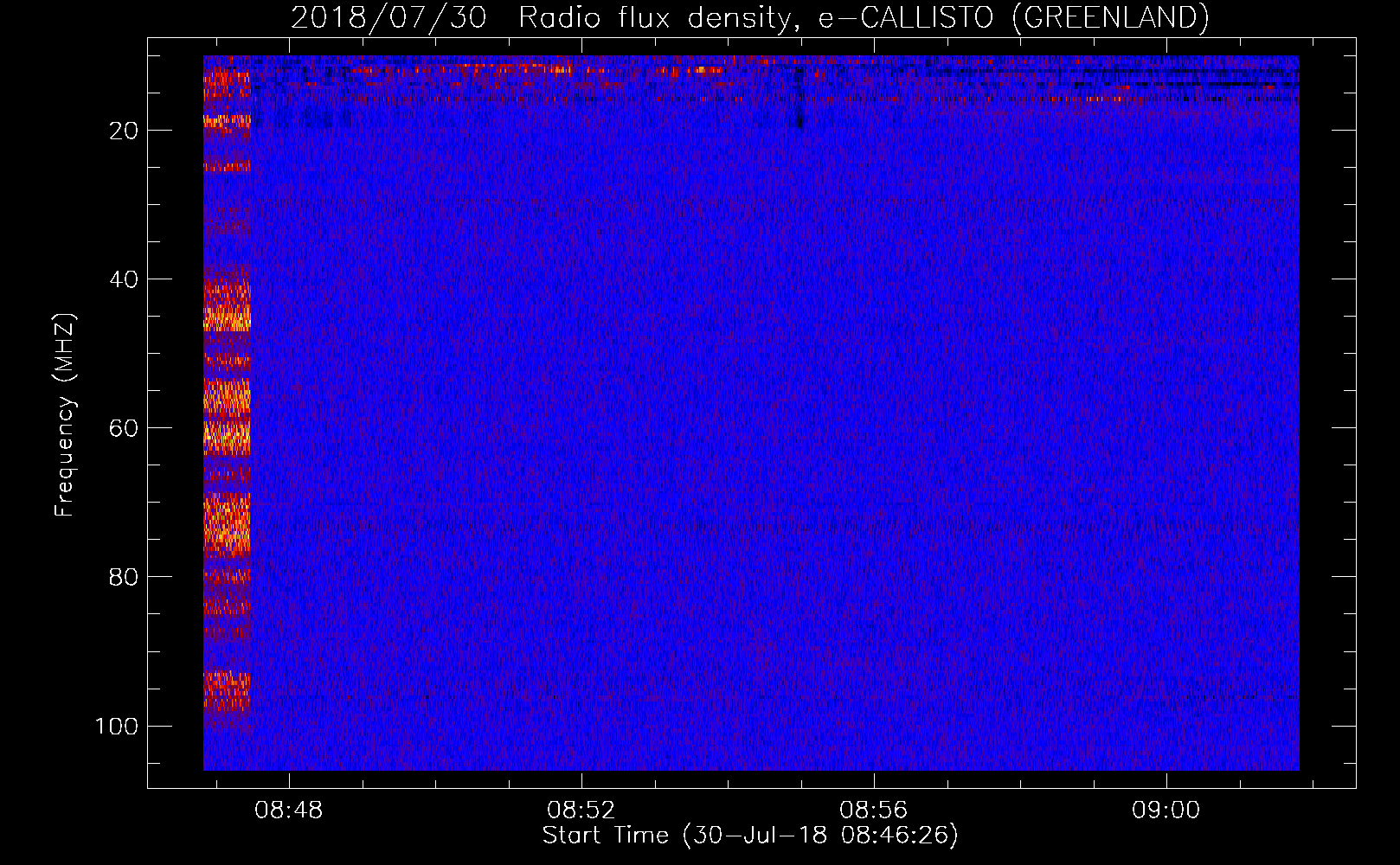The width and height of the screenshot is (1400, 865).
Task: Click the 08:52 time tick label
Action: click(581, 811)
